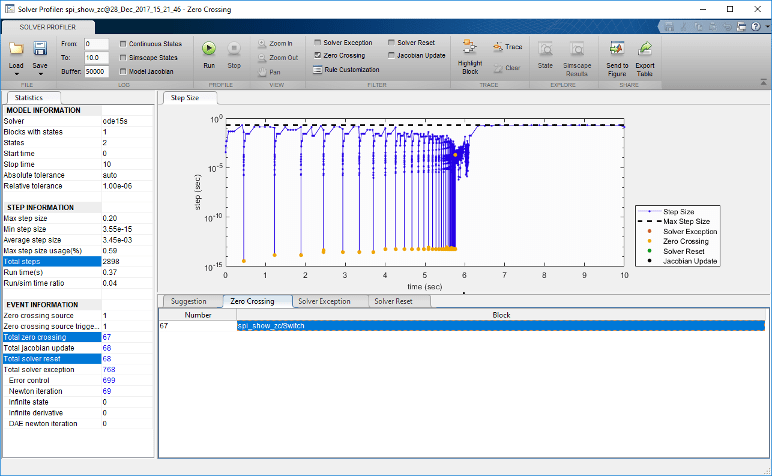The width and height of the screenshot is (772, 476).
Task: Select the spi_show_zc/Switch block row
Action: pos(500,326)
